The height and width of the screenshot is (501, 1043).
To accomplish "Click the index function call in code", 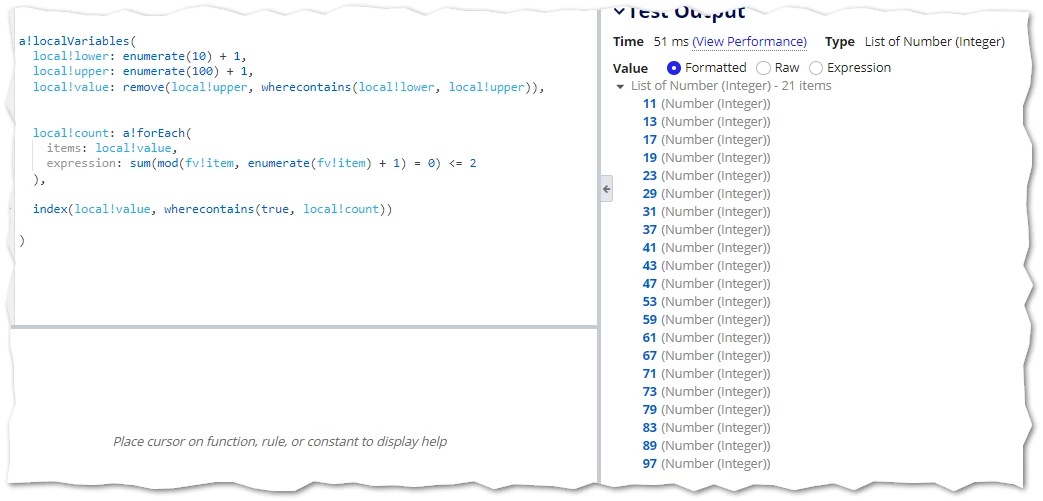I will tap(50, 210).
